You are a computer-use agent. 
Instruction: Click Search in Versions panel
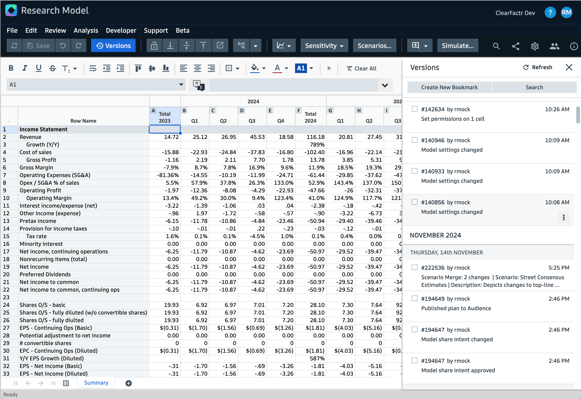click(534, 87)
